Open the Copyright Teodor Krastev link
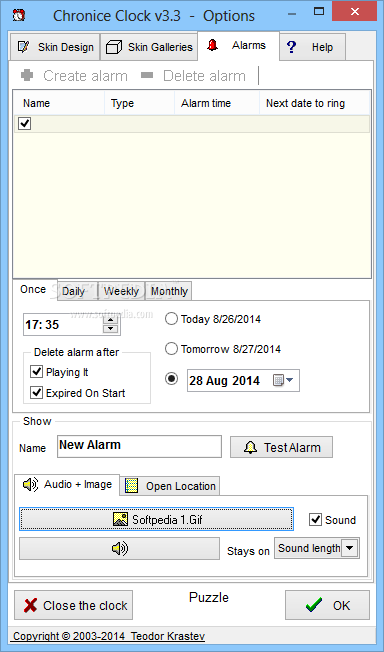Viewport: 384px width, 652px height. (x=109, y=636)
